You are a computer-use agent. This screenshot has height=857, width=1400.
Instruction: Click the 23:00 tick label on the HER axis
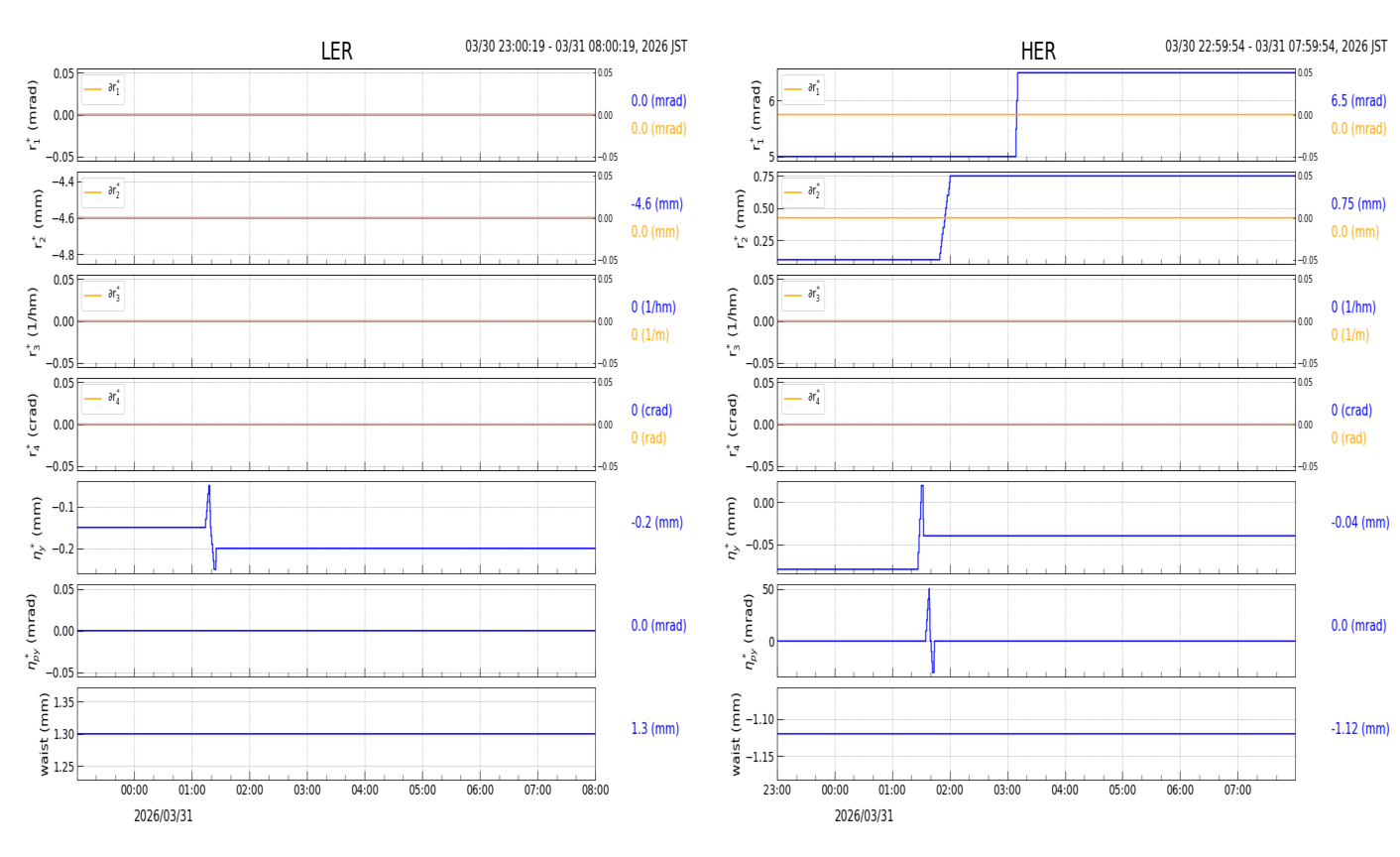[777, 791]
